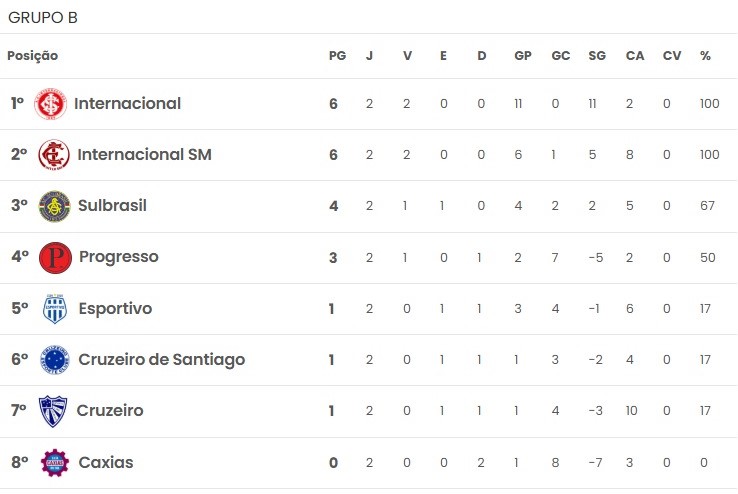Open the Internacional SM team link
The image size is (738, 494).
coord(144,154)
